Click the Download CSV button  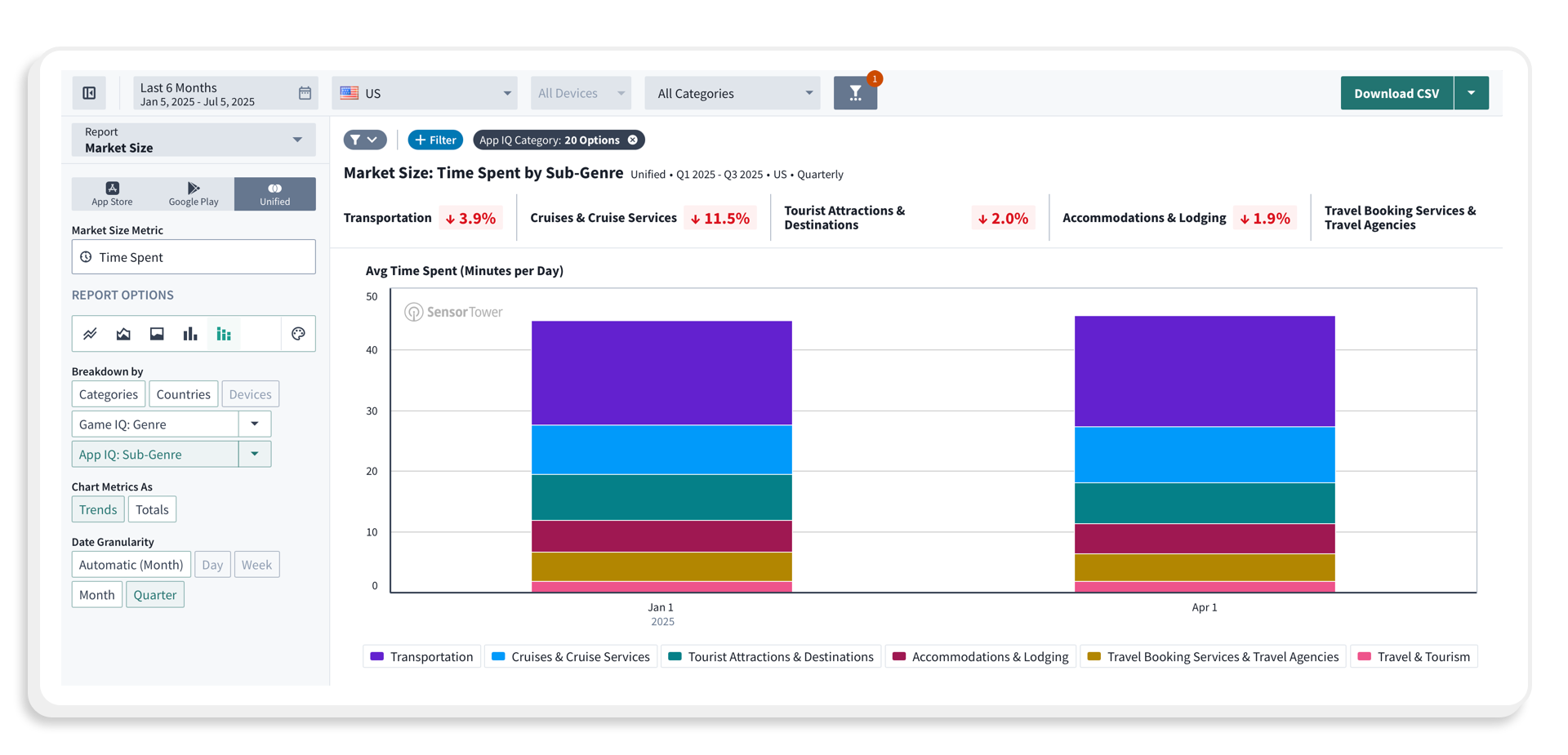click(x=1396, y=93)
